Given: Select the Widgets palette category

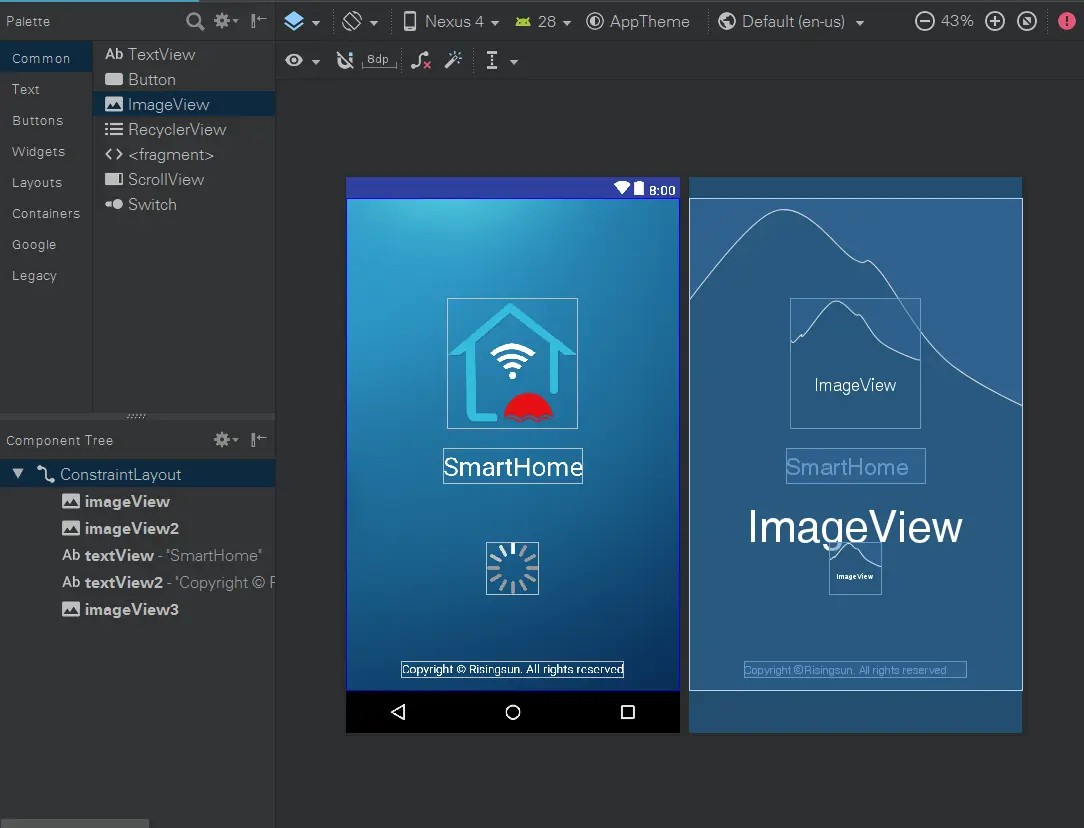Looking at the screenshot, I should tap(46, 151).
